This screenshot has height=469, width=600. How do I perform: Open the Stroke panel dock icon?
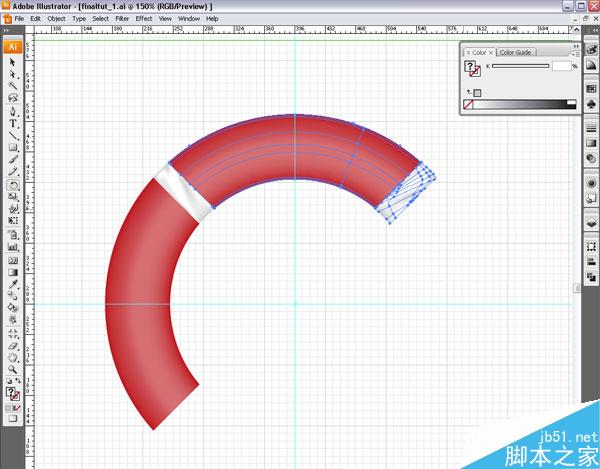(591, 128)
